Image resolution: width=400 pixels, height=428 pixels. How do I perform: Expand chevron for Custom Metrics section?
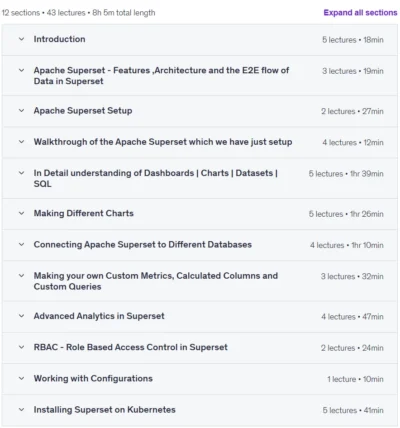tap(21, 276)
